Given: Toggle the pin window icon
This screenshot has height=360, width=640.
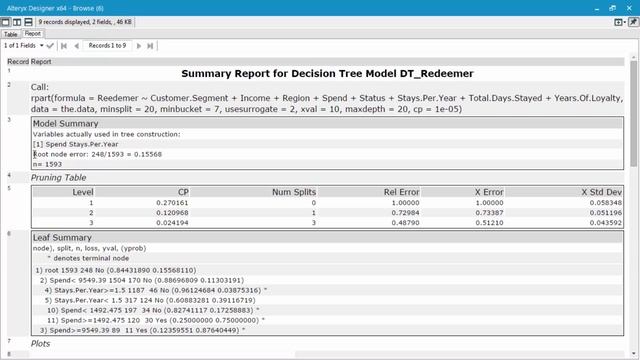Looking at the screenshot, I should 633,22.
